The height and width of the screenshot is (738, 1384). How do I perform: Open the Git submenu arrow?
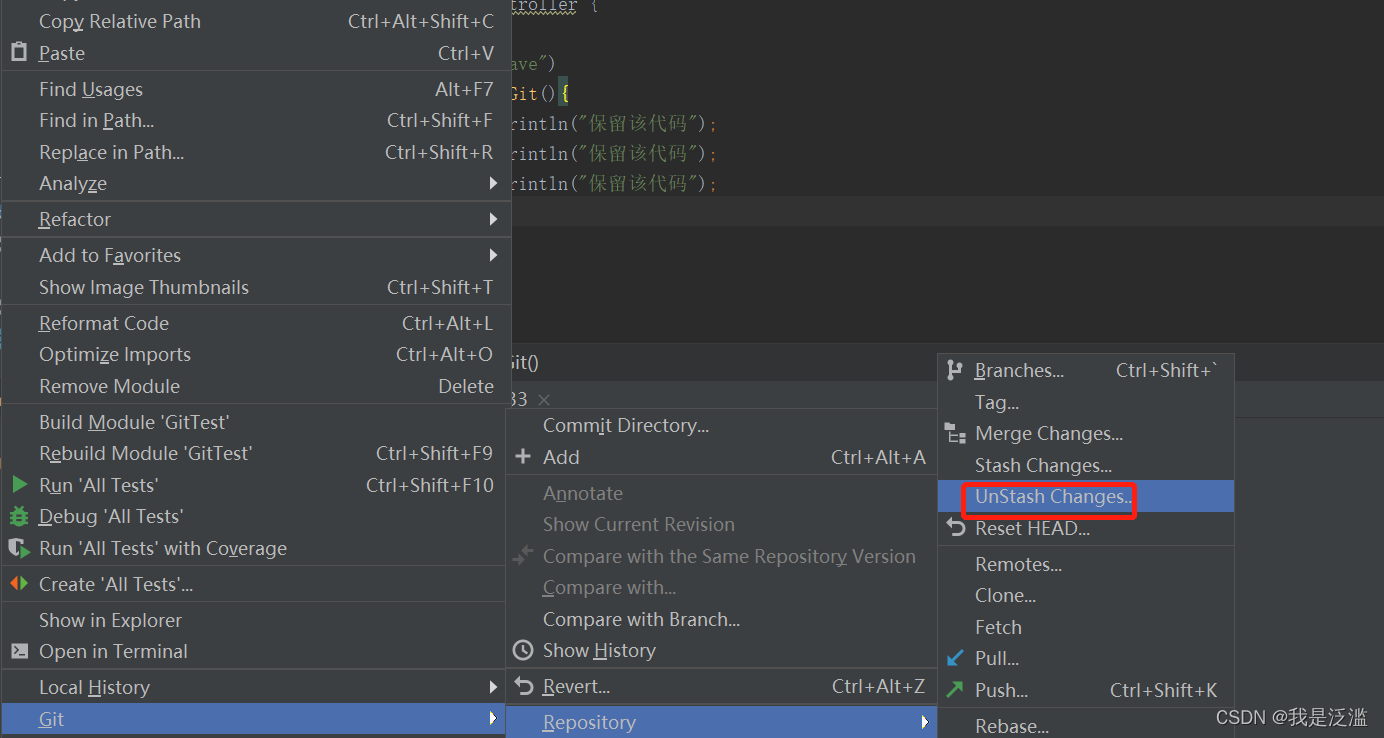pos(493,719)
